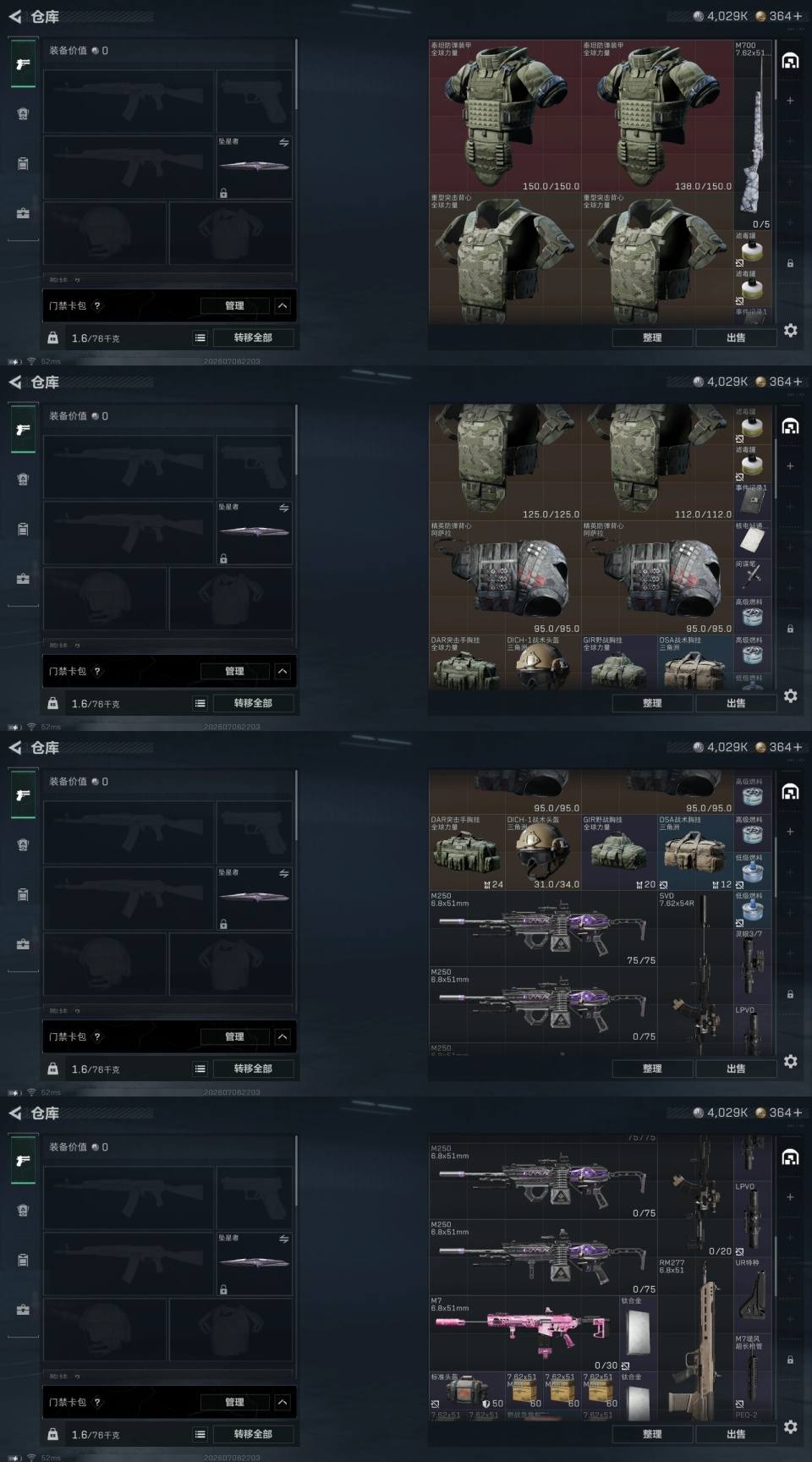Select the pink M7 6.8x51mm rifle
The image size is (812, 1462).
524,1333
